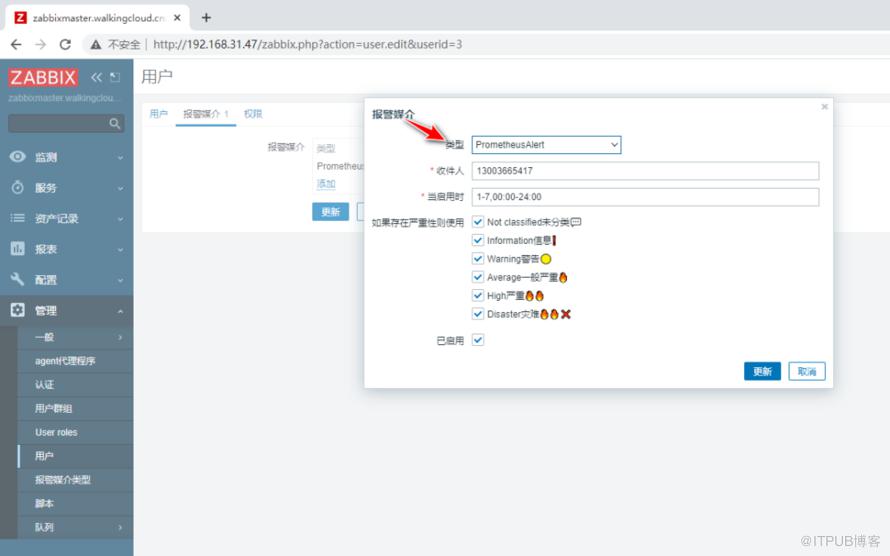The width and height of the screenshot is (890, 556).
Task: Open the 报表 reports chart icon menu
Action: click(x=18, y=248)
